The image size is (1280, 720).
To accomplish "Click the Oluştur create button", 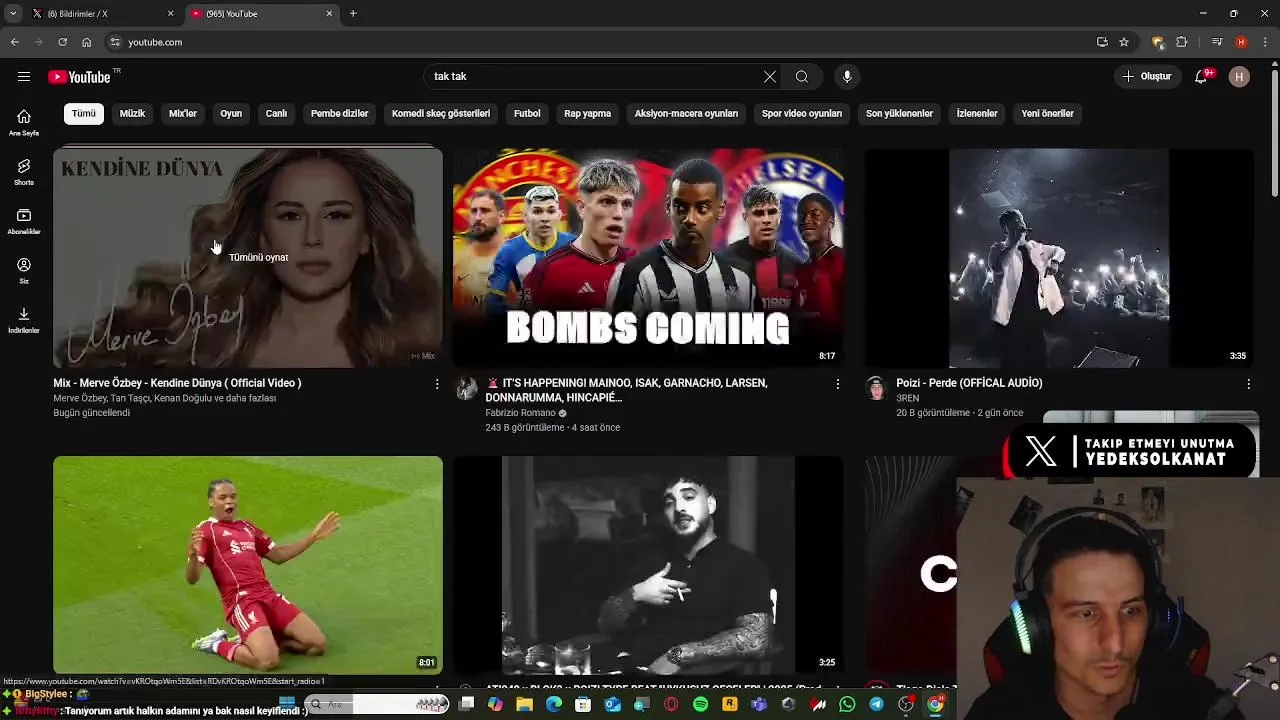I will pyautogui.click(x=1146, y=76).
